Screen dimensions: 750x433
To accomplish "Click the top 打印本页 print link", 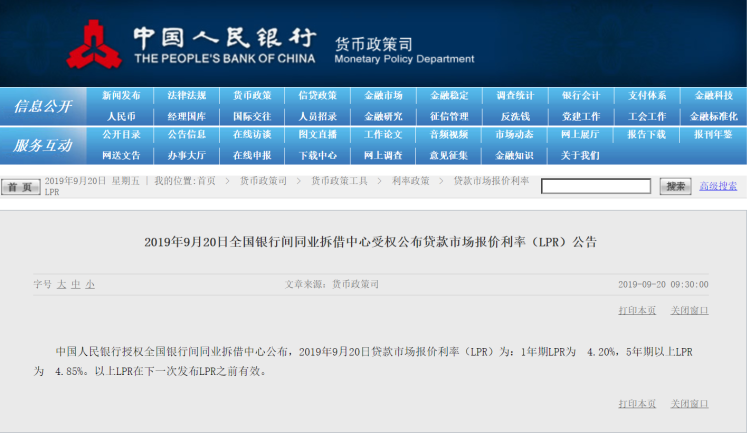I will (637, 310).
